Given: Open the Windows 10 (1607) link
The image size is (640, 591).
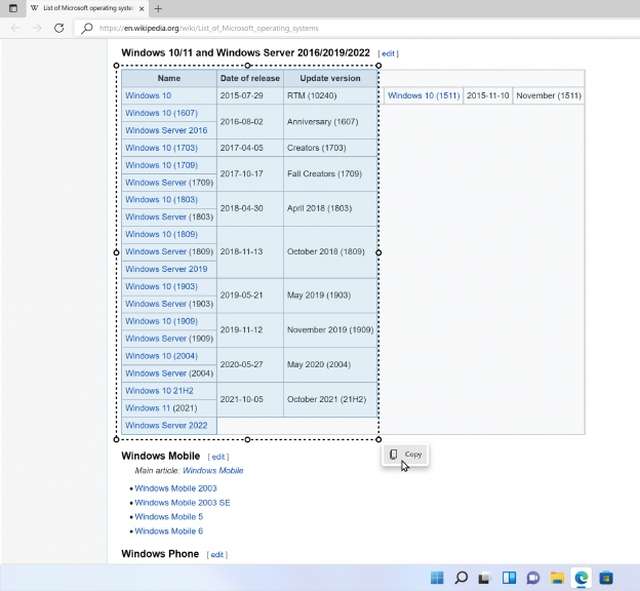Looking at the screenshot, I should pyautogui.click(x=162, y=113).
